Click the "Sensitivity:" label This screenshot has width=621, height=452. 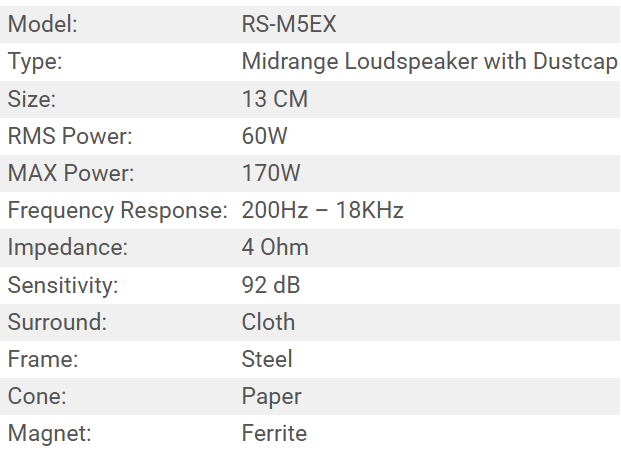click(63, 285)
